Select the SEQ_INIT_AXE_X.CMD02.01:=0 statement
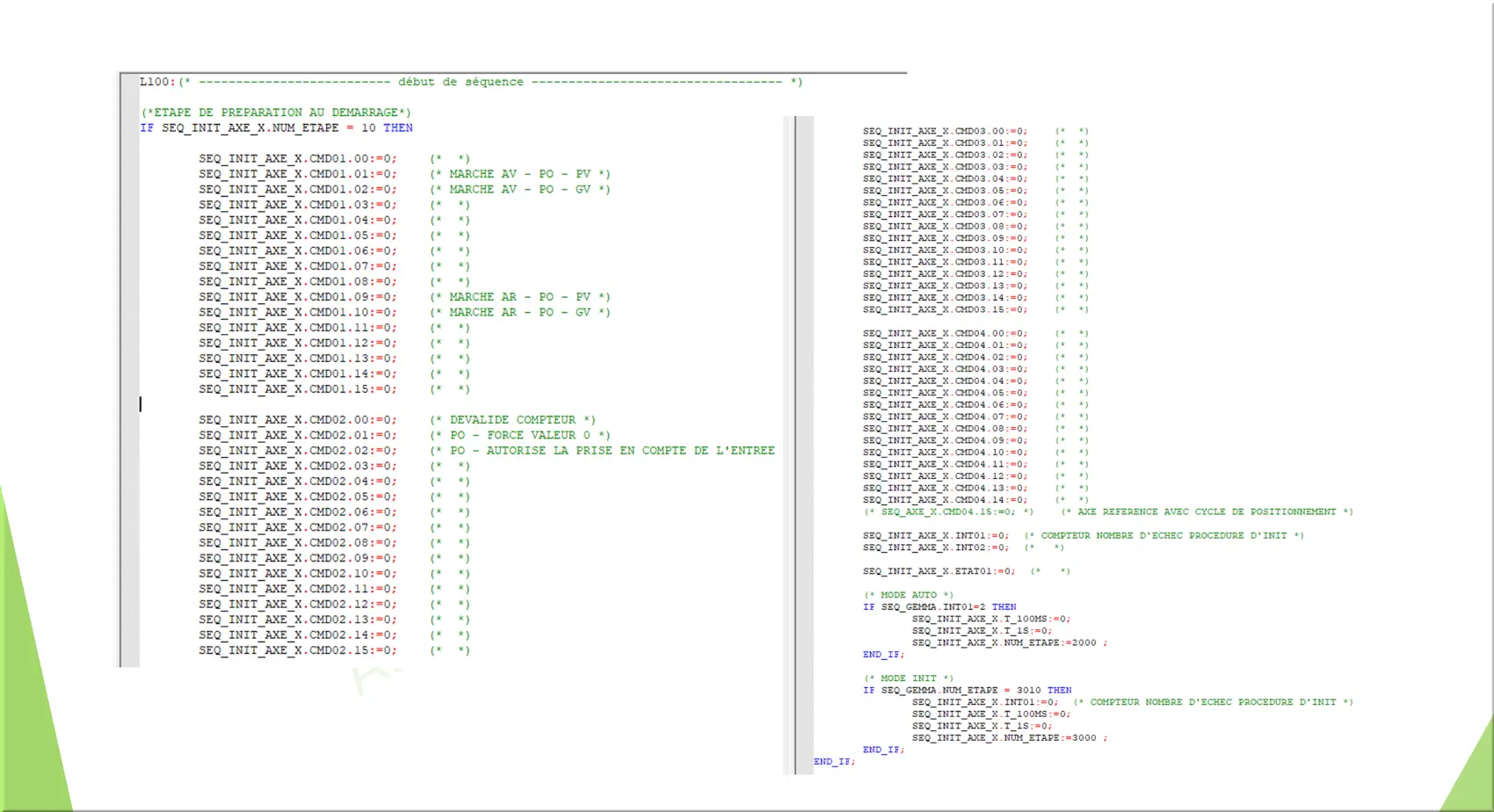The image size is (1494, 812). coord(298,436)
